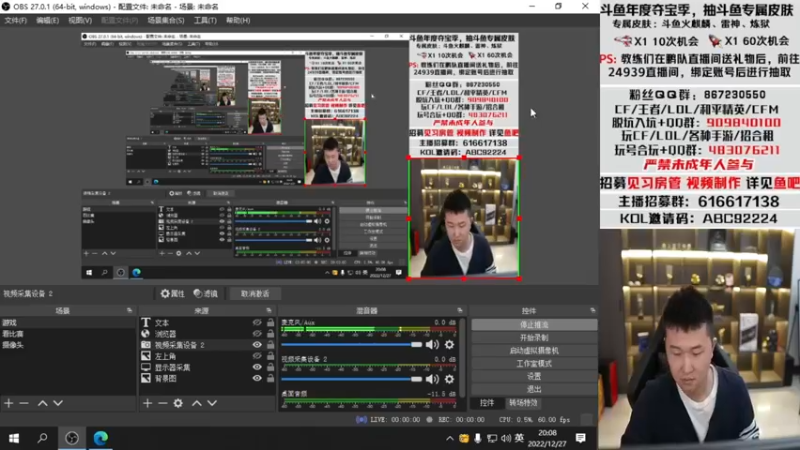Viewport: 800px width, 450px height.
Task: Pop out the 控件 dock via header icon
Action: (x=593, y=310)
